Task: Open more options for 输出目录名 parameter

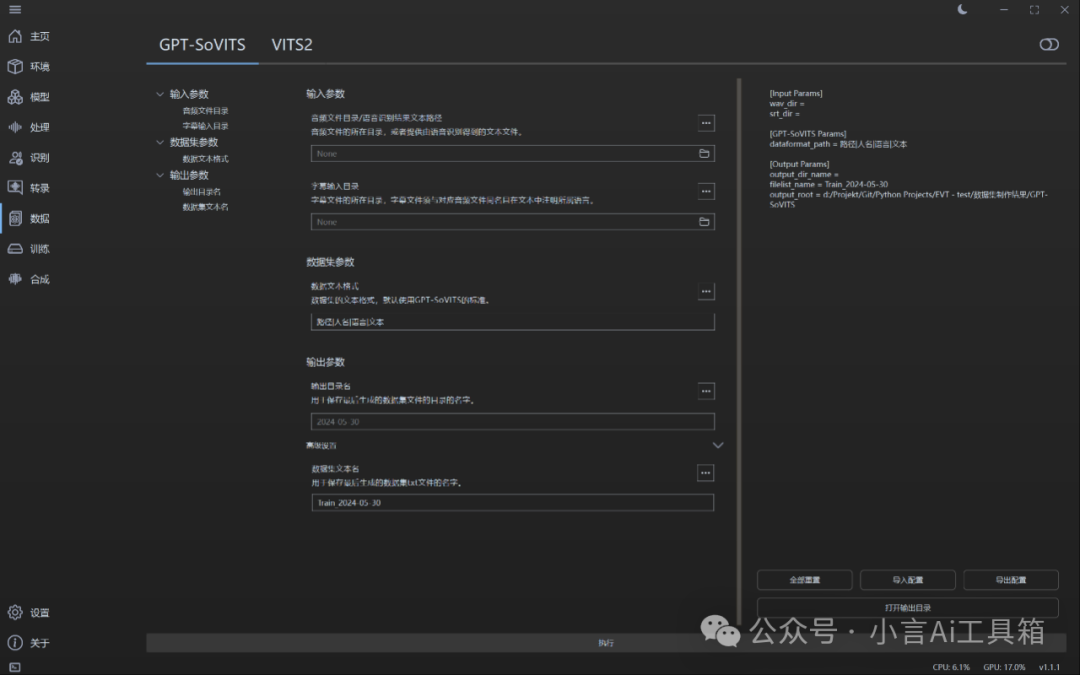Action: tap(706, 391)
